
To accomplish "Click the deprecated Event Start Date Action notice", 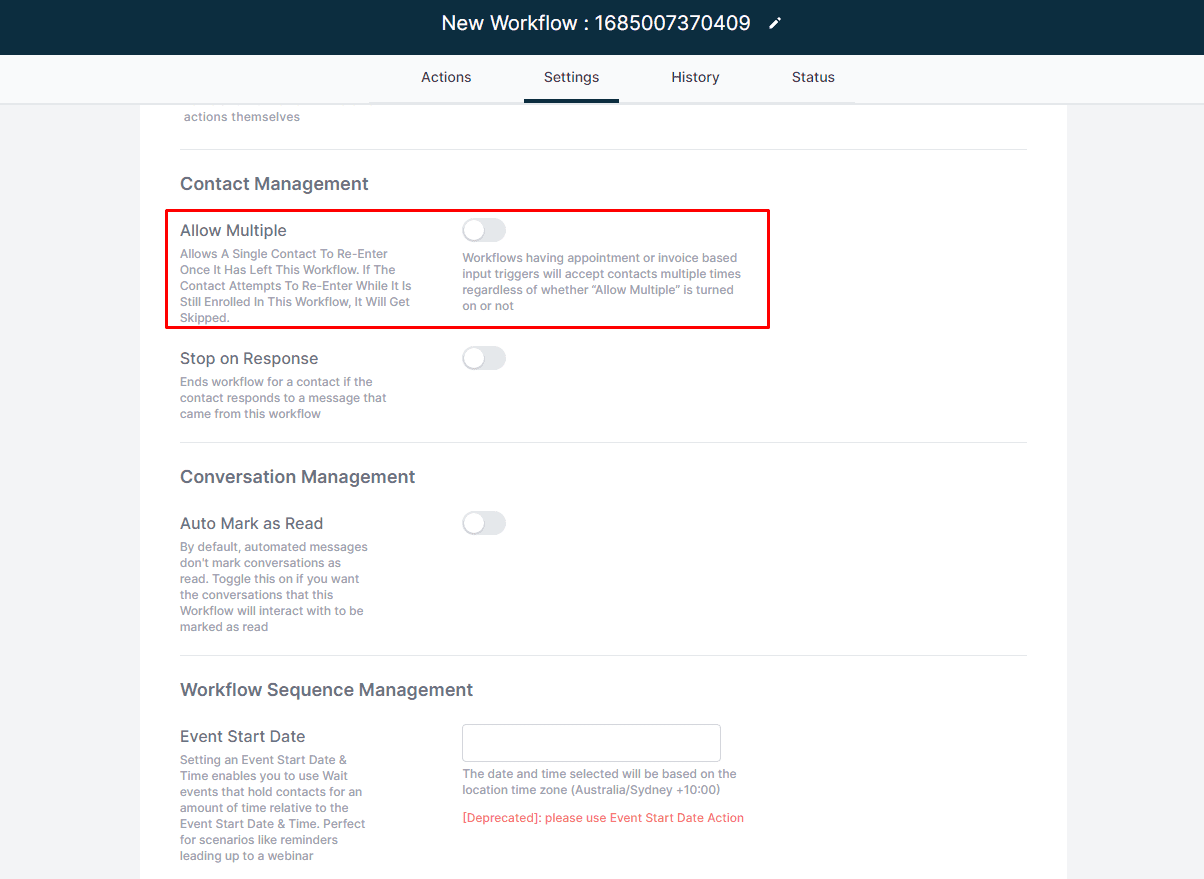I will click(x=603, y=817).
